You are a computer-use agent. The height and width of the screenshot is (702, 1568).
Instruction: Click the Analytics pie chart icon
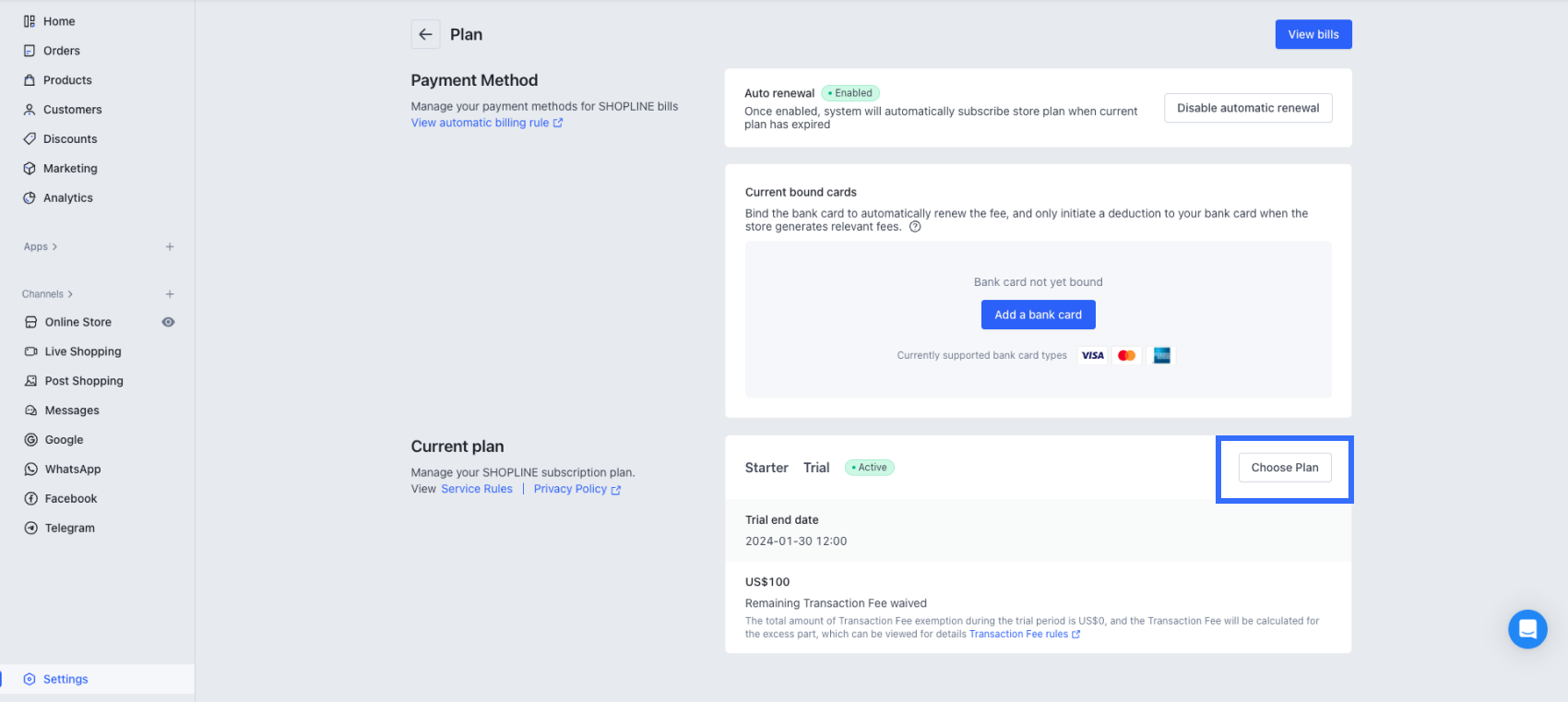point(30,198)
